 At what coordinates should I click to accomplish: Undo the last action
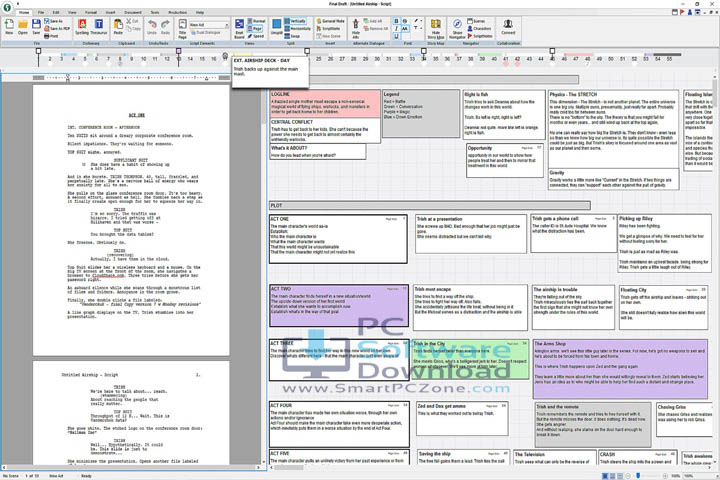pyautogui.click(x=152, y=27)
